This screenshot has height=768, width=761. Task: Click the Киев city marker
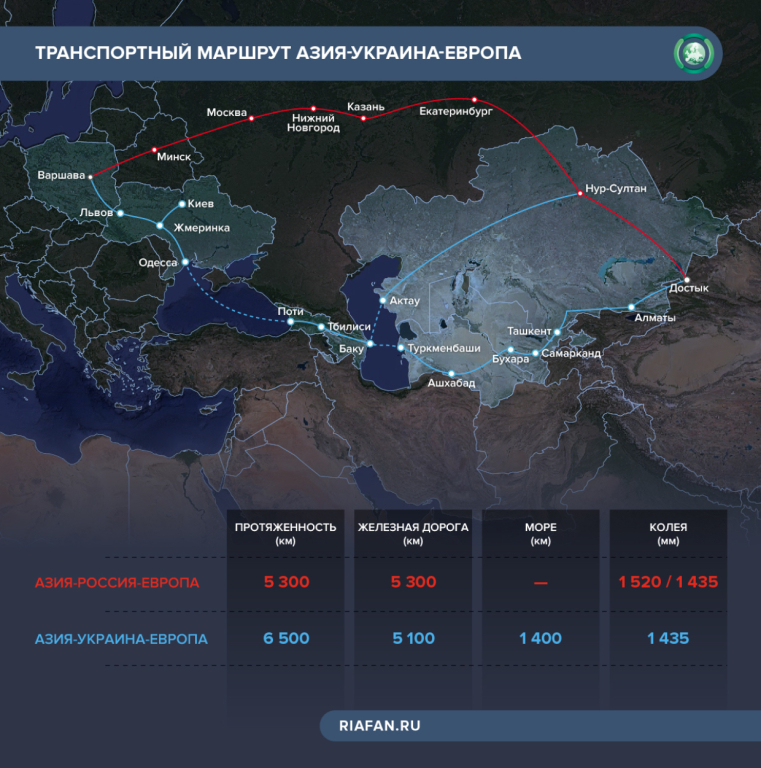point(181,204)
